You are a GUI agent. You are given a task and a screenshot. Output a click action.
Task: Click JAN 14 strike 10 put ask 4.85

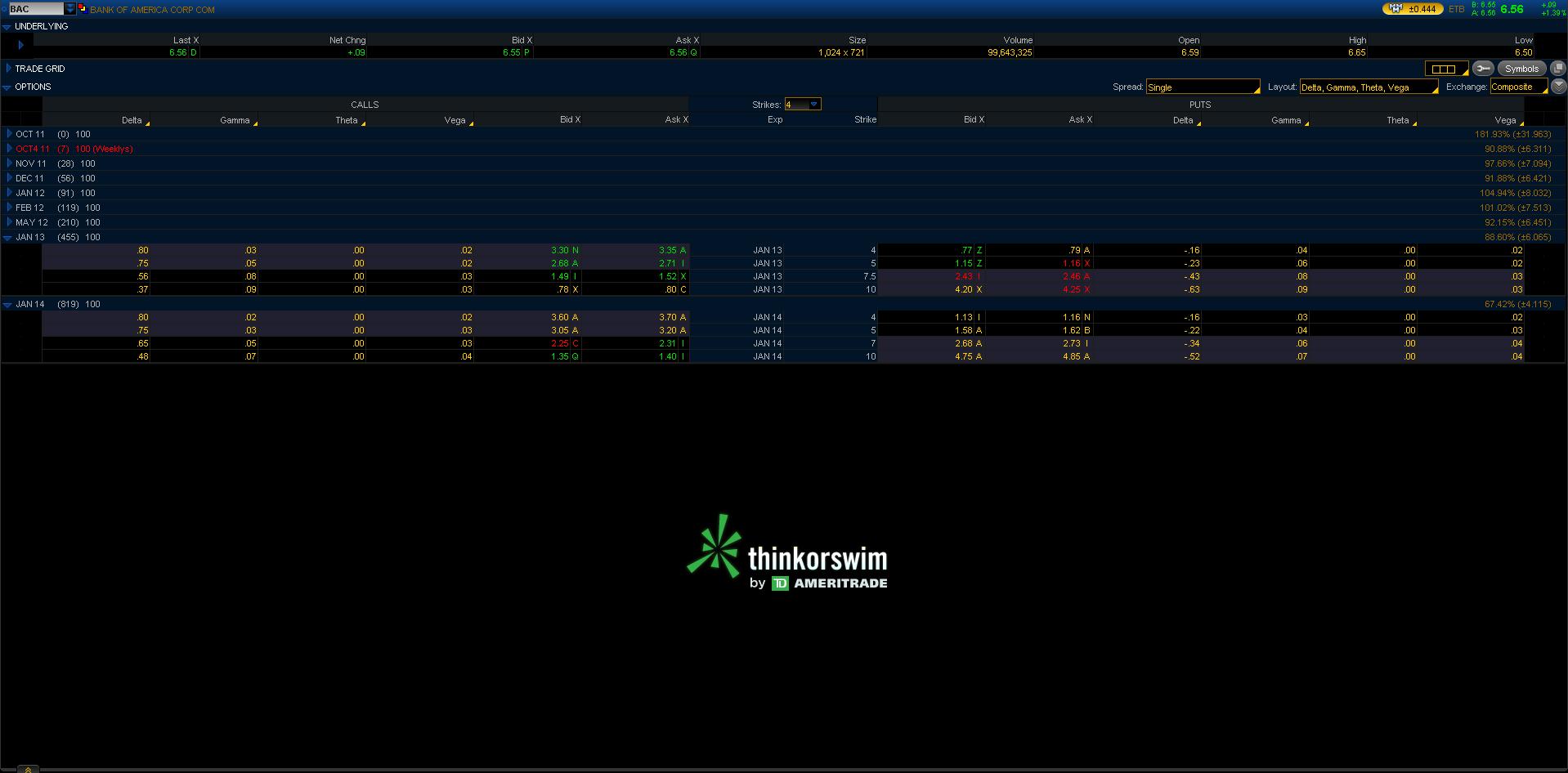click(1072, 357)
